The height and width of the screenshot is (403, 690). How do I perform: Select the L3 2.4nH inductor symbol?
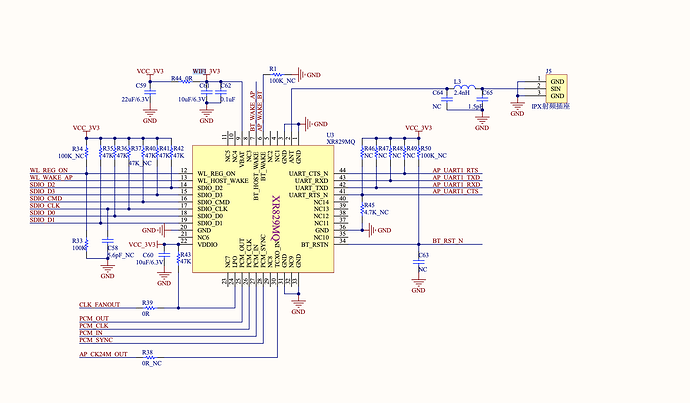(x=464, y=87)
